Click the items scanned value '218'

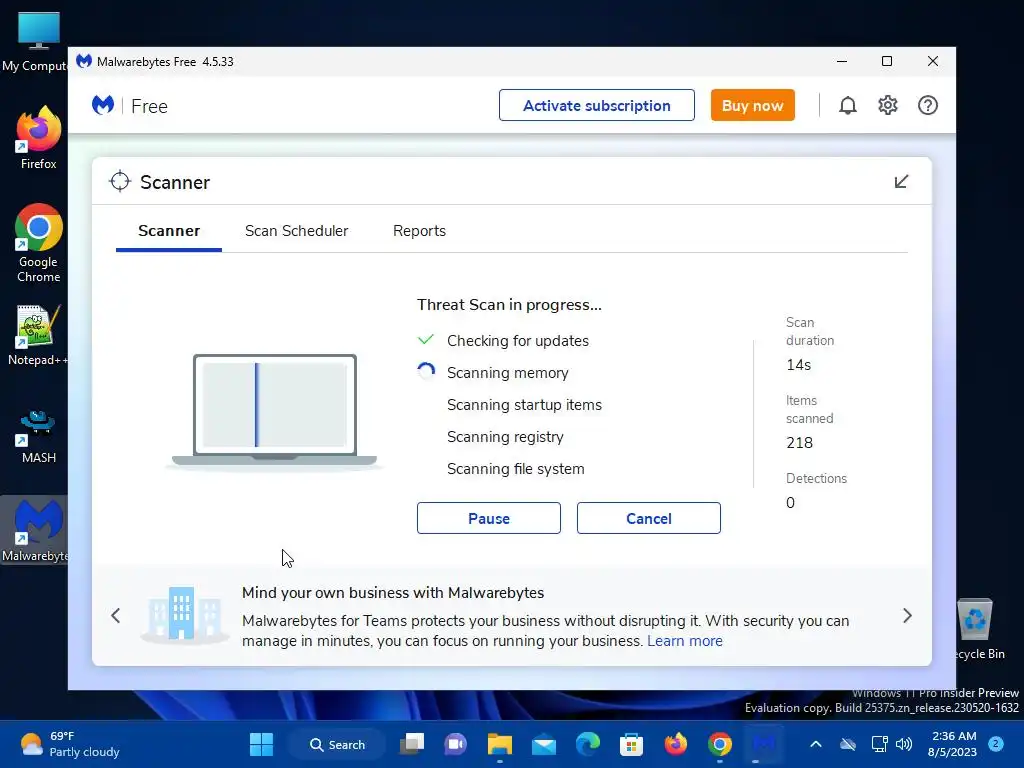click(x=799, y=443)
